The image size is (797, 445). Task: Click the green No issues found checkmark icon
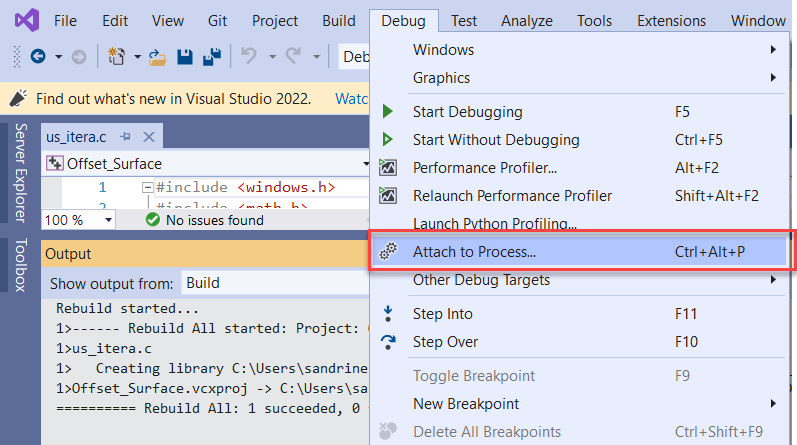152,220
